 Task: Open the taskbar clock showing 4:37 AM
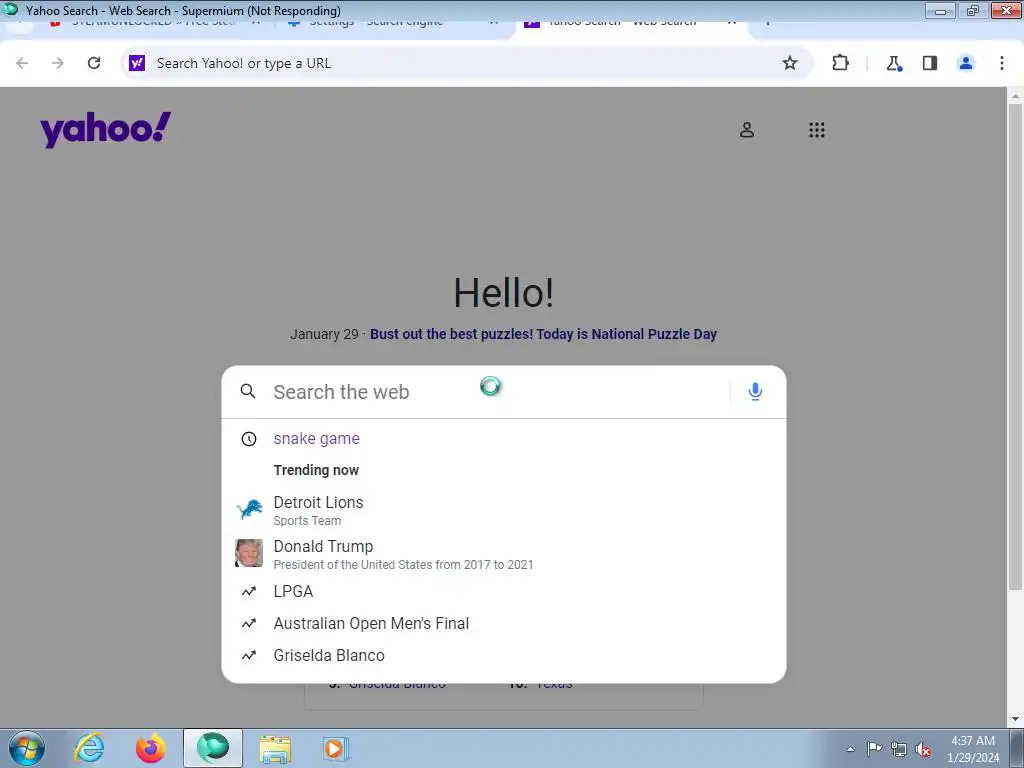click(973, 749)
